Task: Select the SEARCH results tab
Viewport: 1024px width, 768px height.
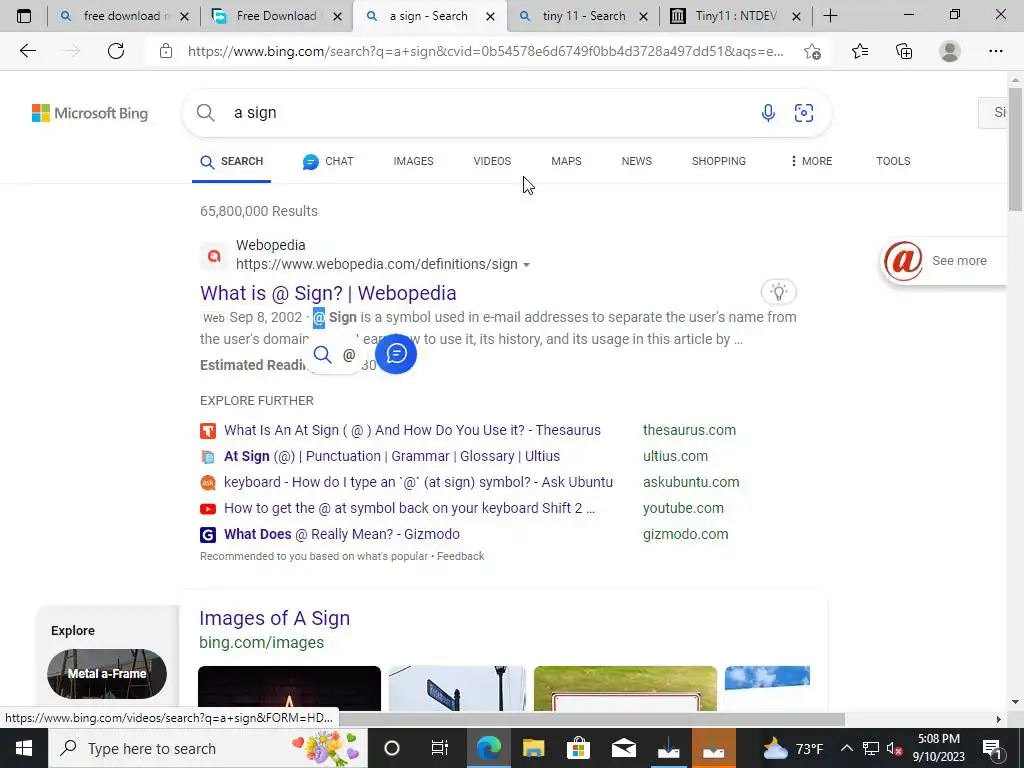Action: pos(232,161)
